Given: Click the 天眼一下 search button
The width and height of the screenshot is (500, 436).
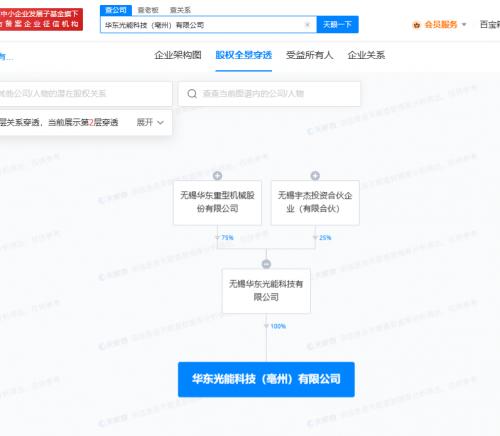Looking at the screenshot, I should coord(337,24).
